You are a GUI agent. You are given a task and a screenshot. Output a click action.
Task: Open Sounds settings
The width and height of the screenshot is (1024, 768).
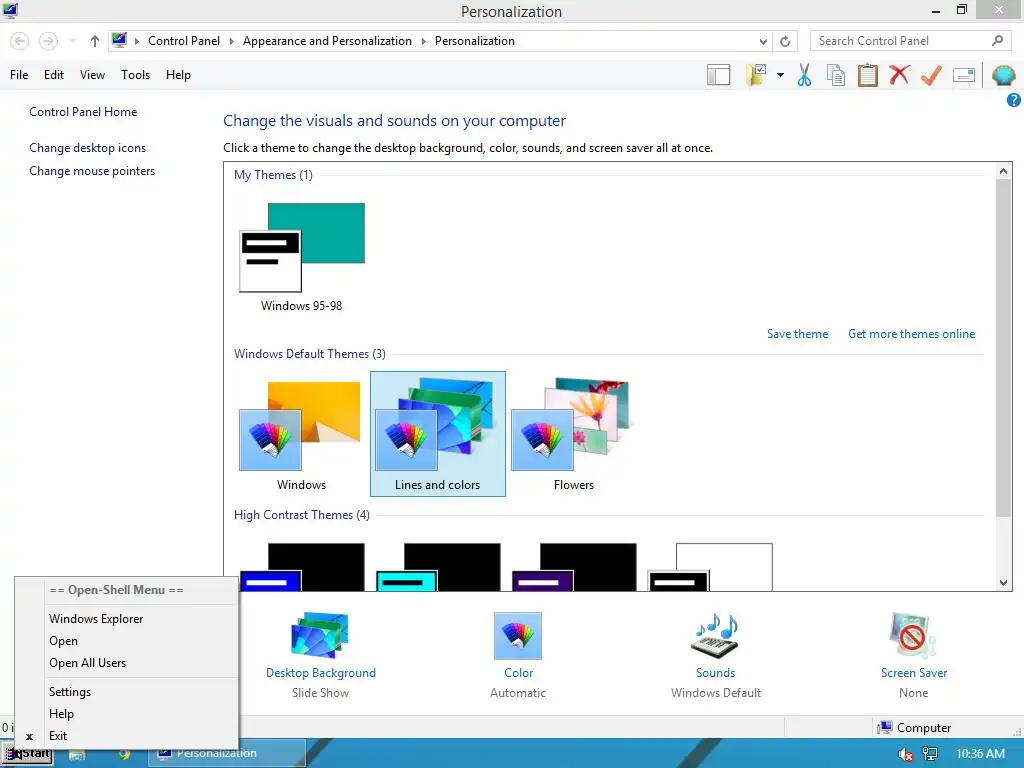click(716, 655)
